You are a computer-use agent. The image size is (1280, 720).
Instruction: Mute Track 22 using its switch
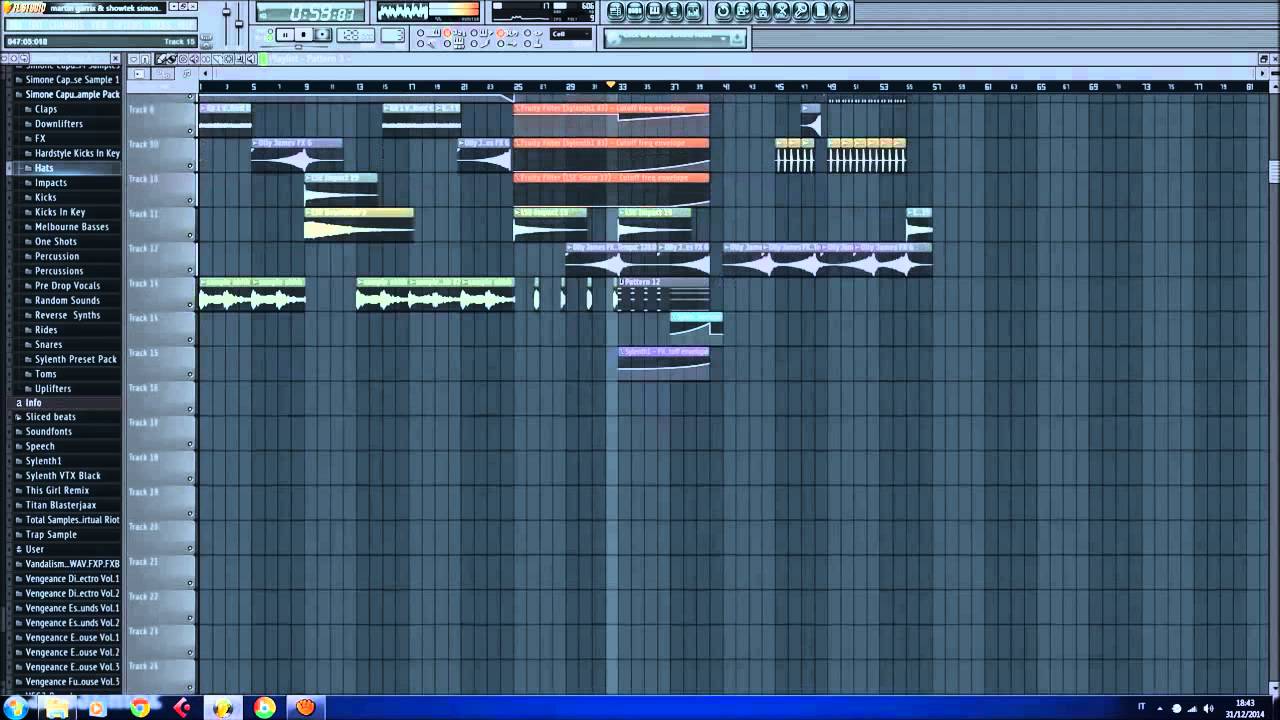190,618
